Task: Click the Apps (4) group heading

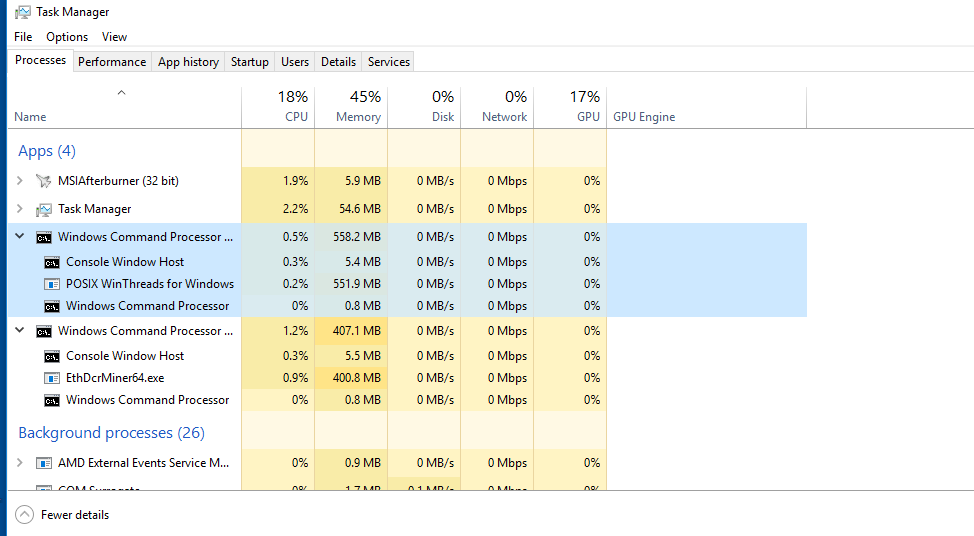Action: coord(47,151)
